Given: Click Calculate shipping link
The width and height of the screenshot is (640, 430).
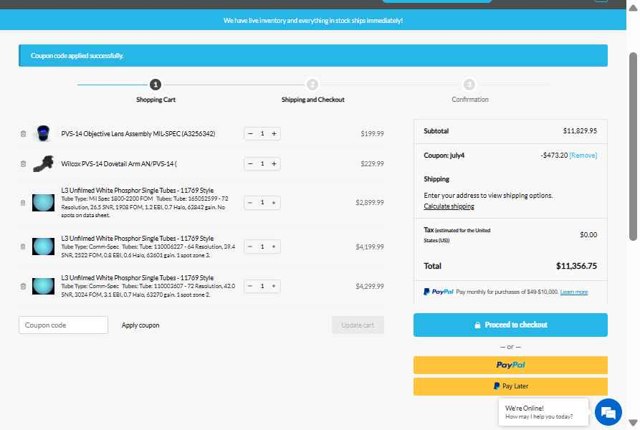Looking at the screenshot, I should click(x=449, y=206).
